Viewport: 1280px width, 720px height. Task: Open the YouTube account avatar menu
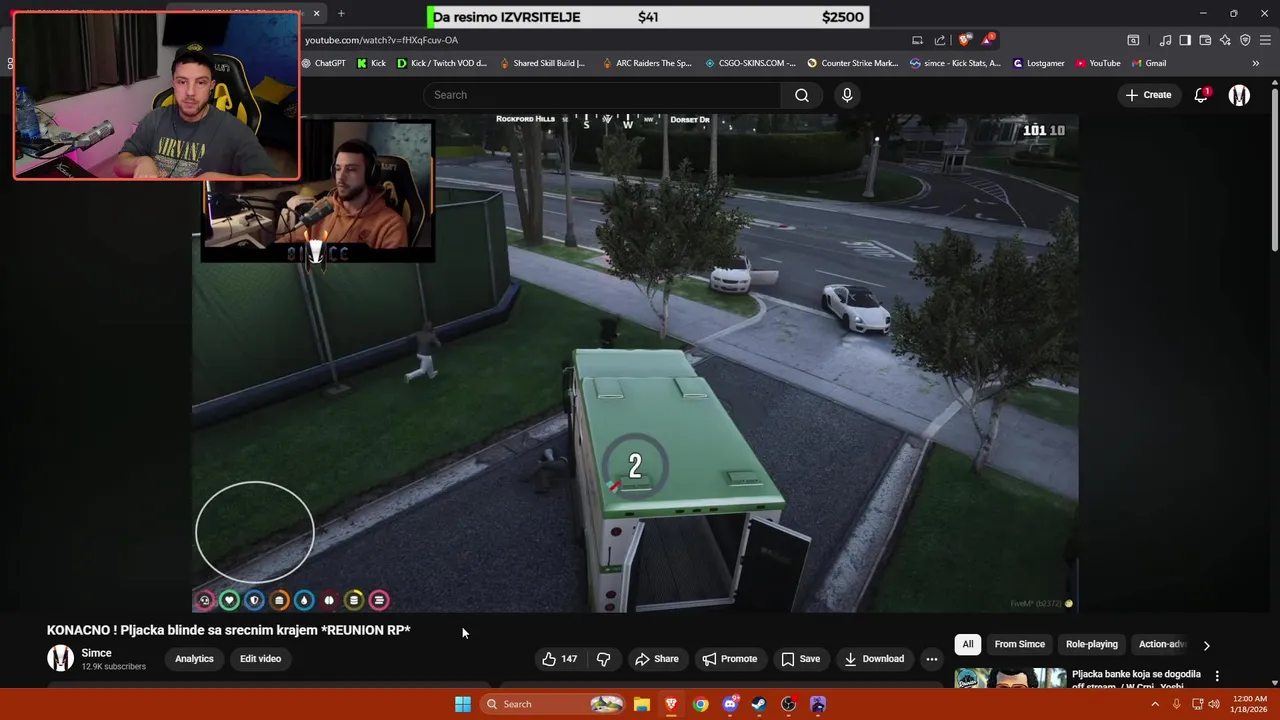coord(1239,95)
